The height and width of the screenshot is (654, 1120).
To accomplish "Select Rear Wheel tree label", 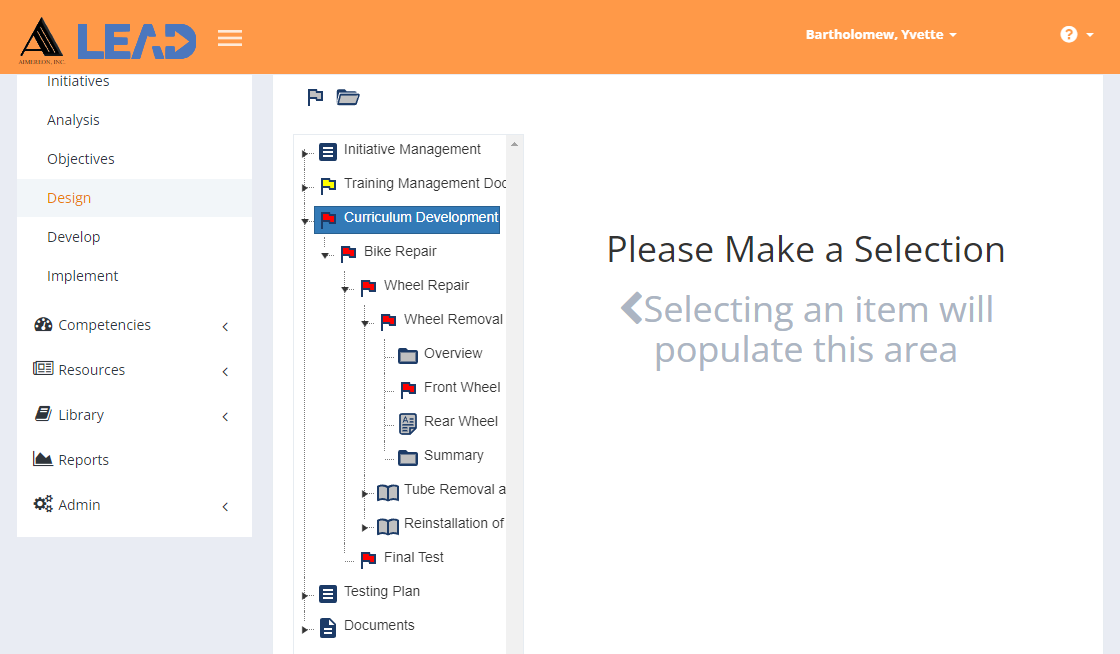I will coord(461,421).
